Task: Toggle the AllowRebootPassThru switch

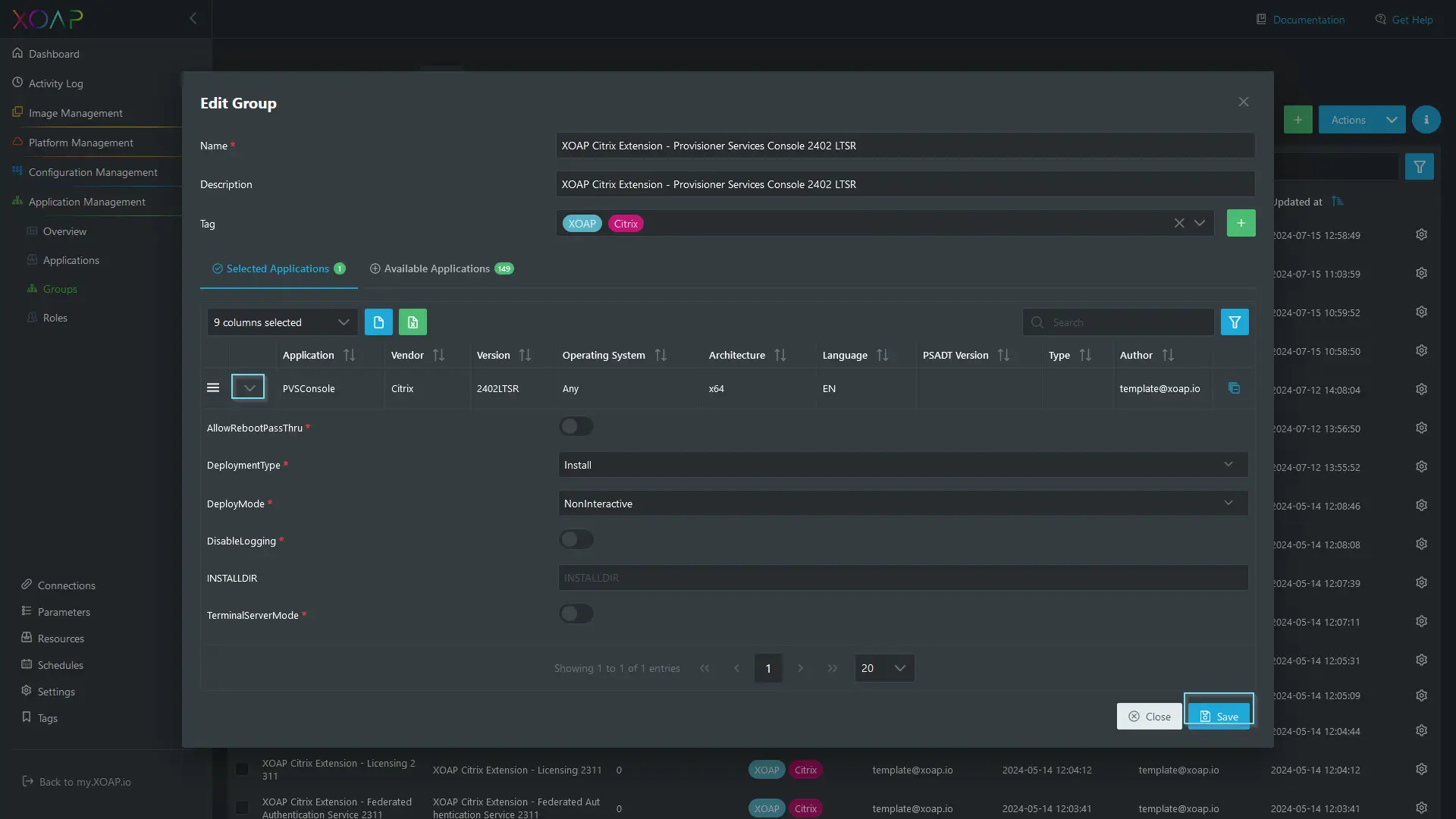Action: [576, 427]
